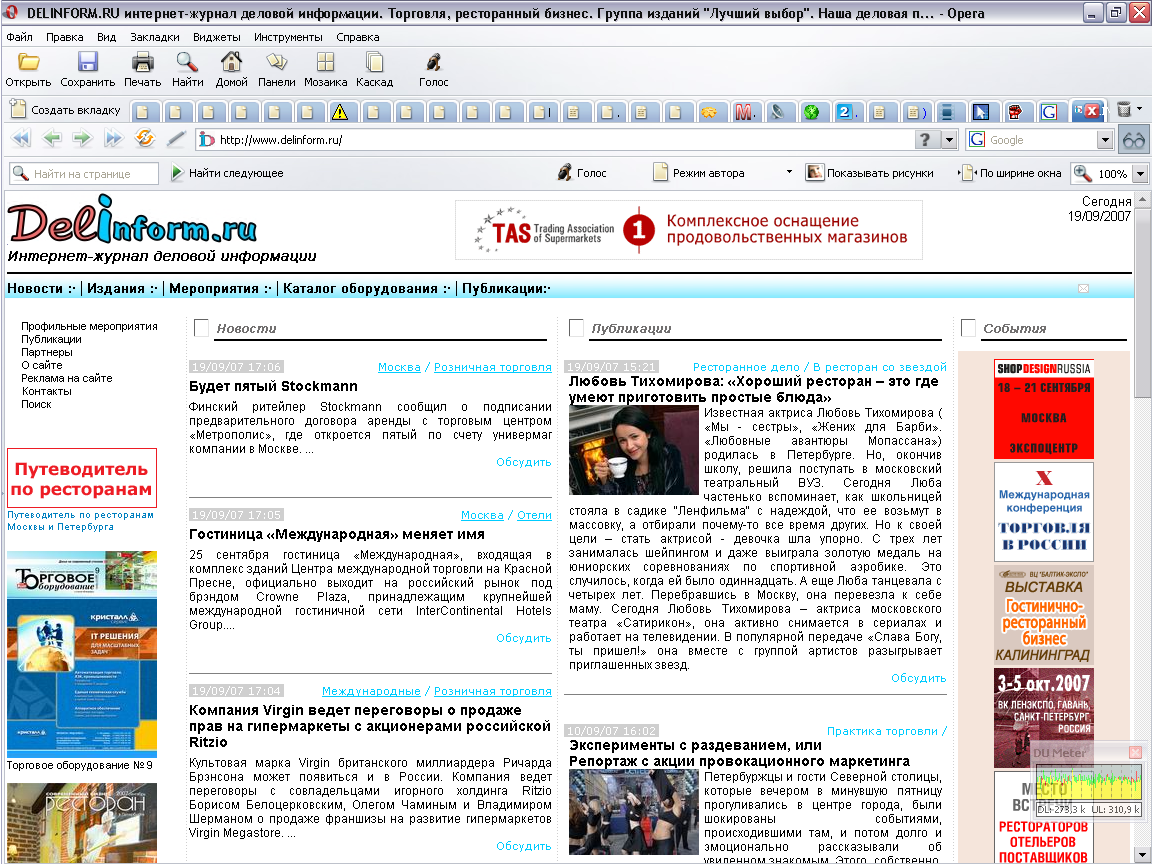Click the Голос button in the view bar
Screen dimensions: 1152x864
[582, 173]
